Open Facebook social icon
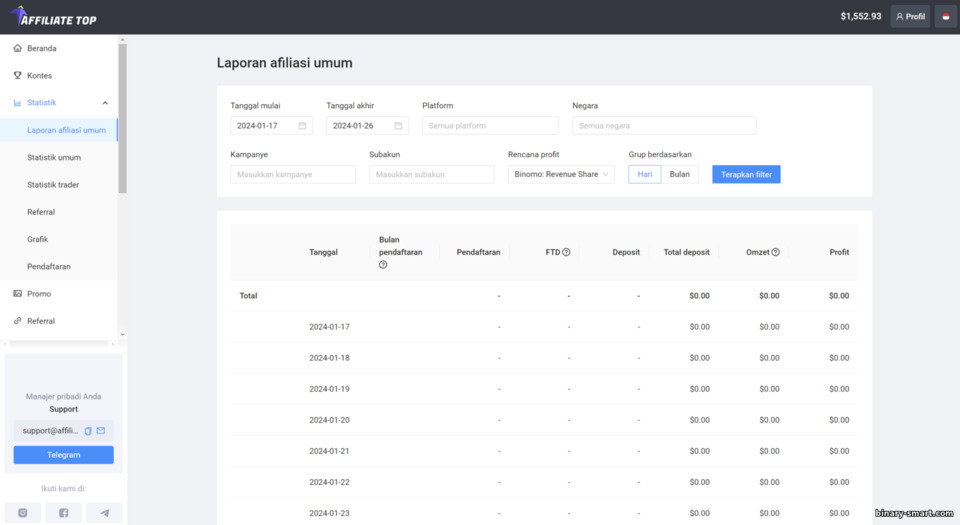The height and width of the screenshot is (525, 960). point(64,513)
